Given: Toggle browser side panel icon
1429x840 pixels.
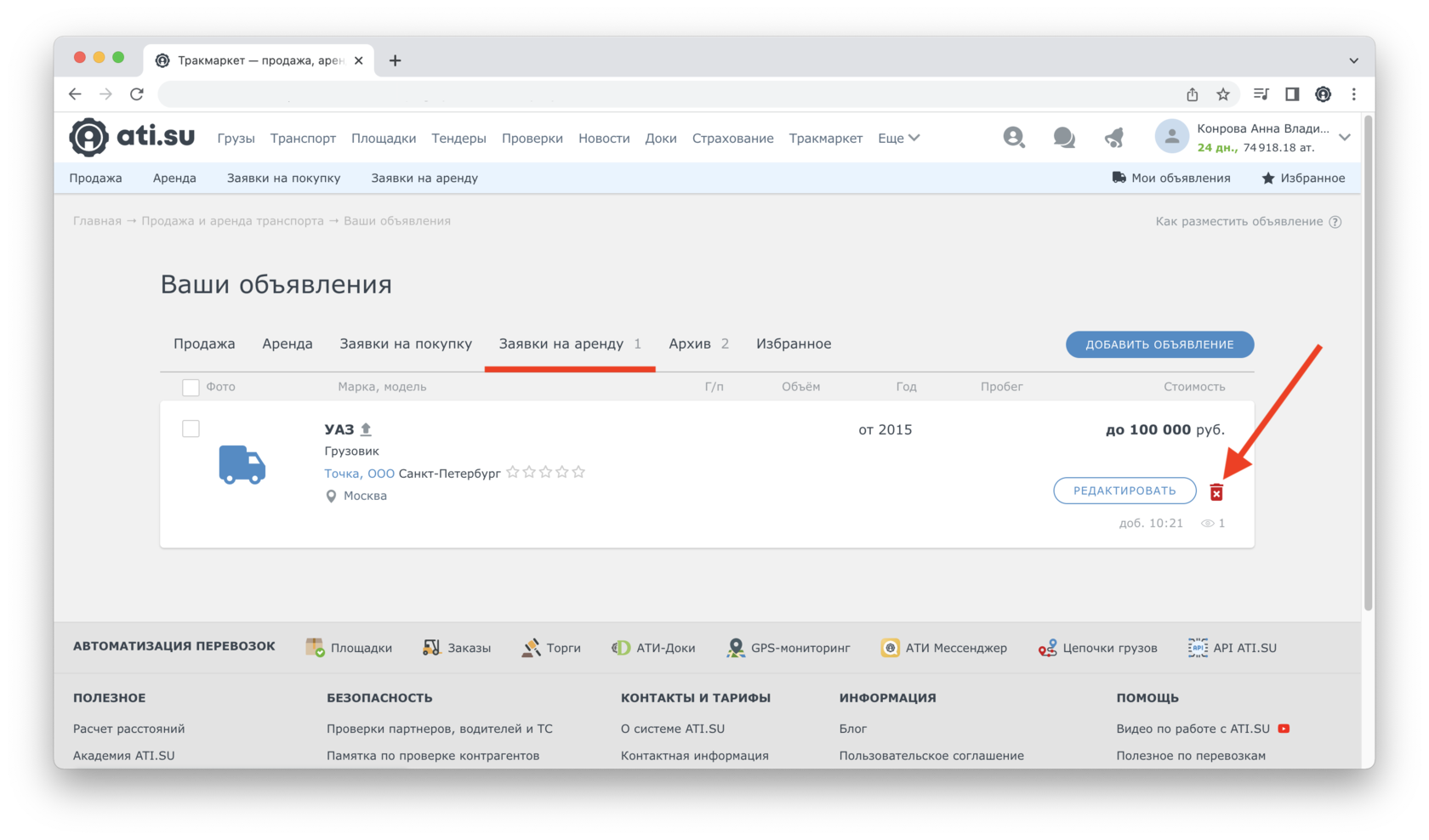Looking at the screenshot, I should 1292,94.
